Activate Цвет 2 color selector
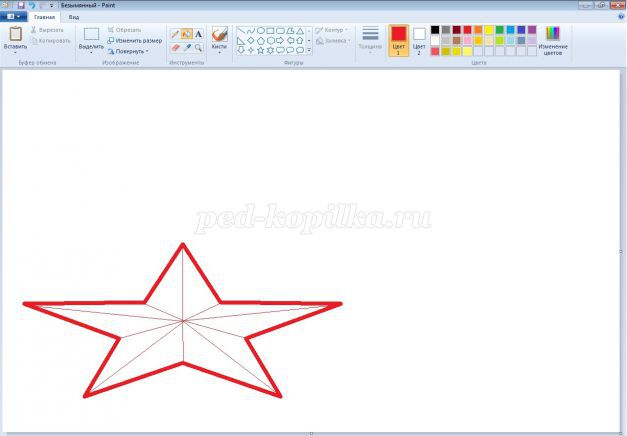The width and height of the screenshot is (627, 436). (x=419, y=40)
